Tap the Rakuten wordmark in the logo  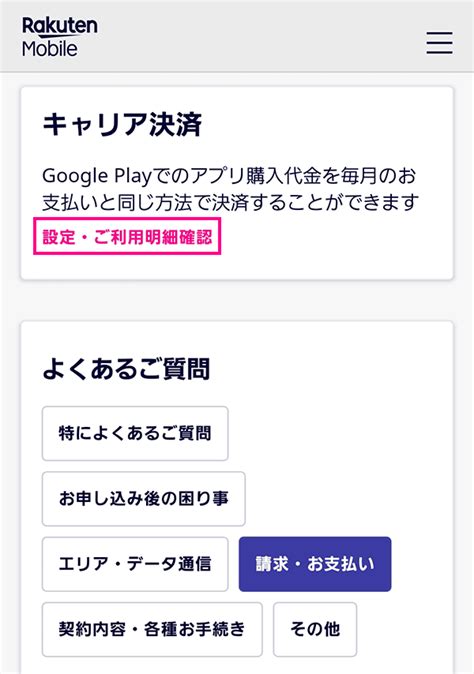pos(60,27)
